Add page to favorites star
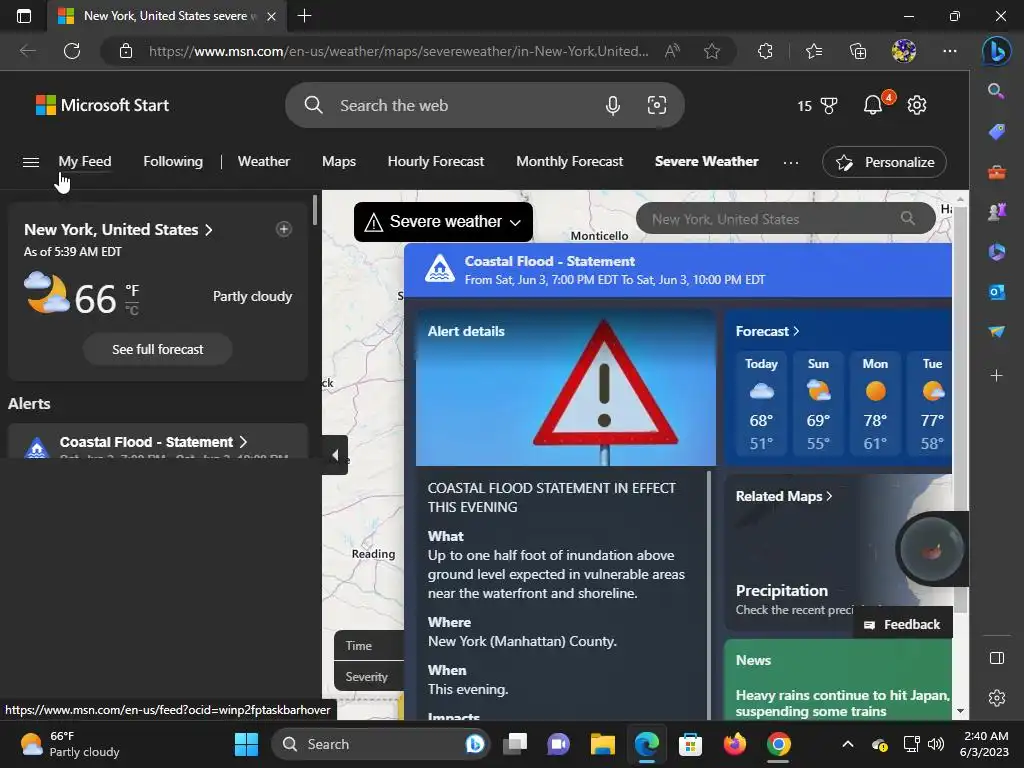This screenshot has width=1024, height=768. [x=712, y=51]
